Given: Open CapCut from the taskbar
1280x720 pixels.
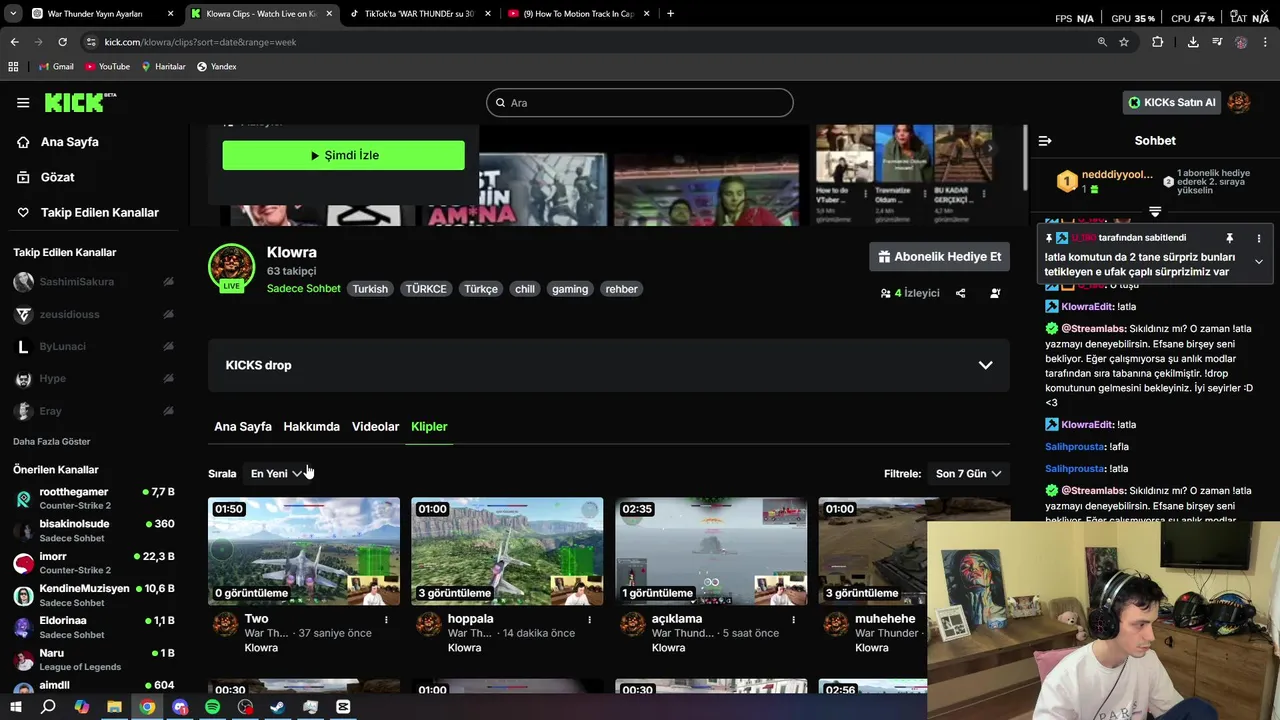Looking at the screenshot, I should pyautogui.click(x=343, y=707).
